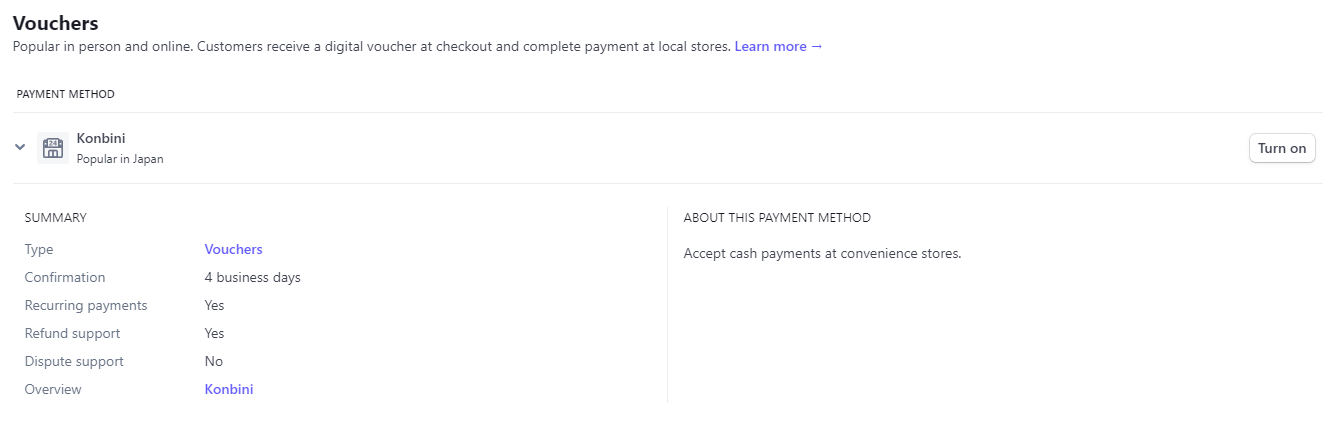Click the Dispute support label
The image size is (1334, 422).
click(74, 361)
